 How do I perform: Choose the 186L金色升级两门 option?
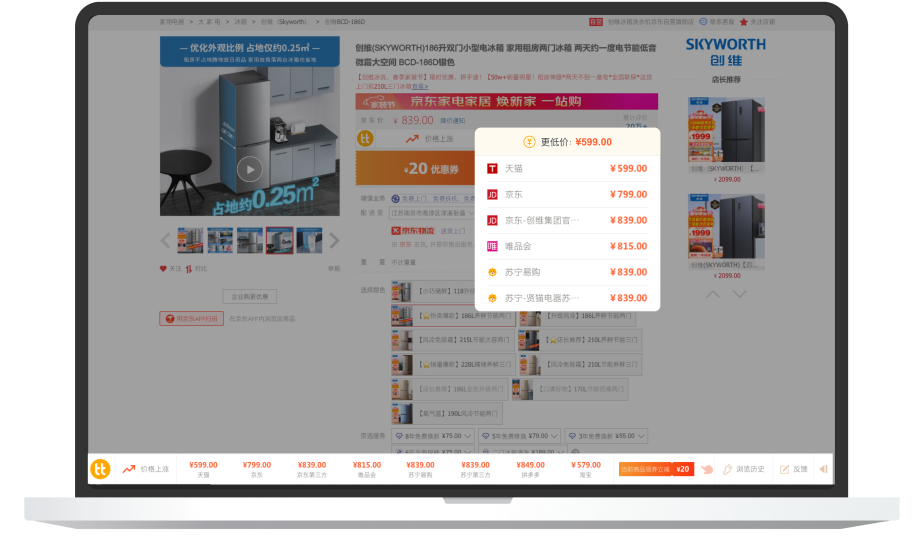[450, 389]
